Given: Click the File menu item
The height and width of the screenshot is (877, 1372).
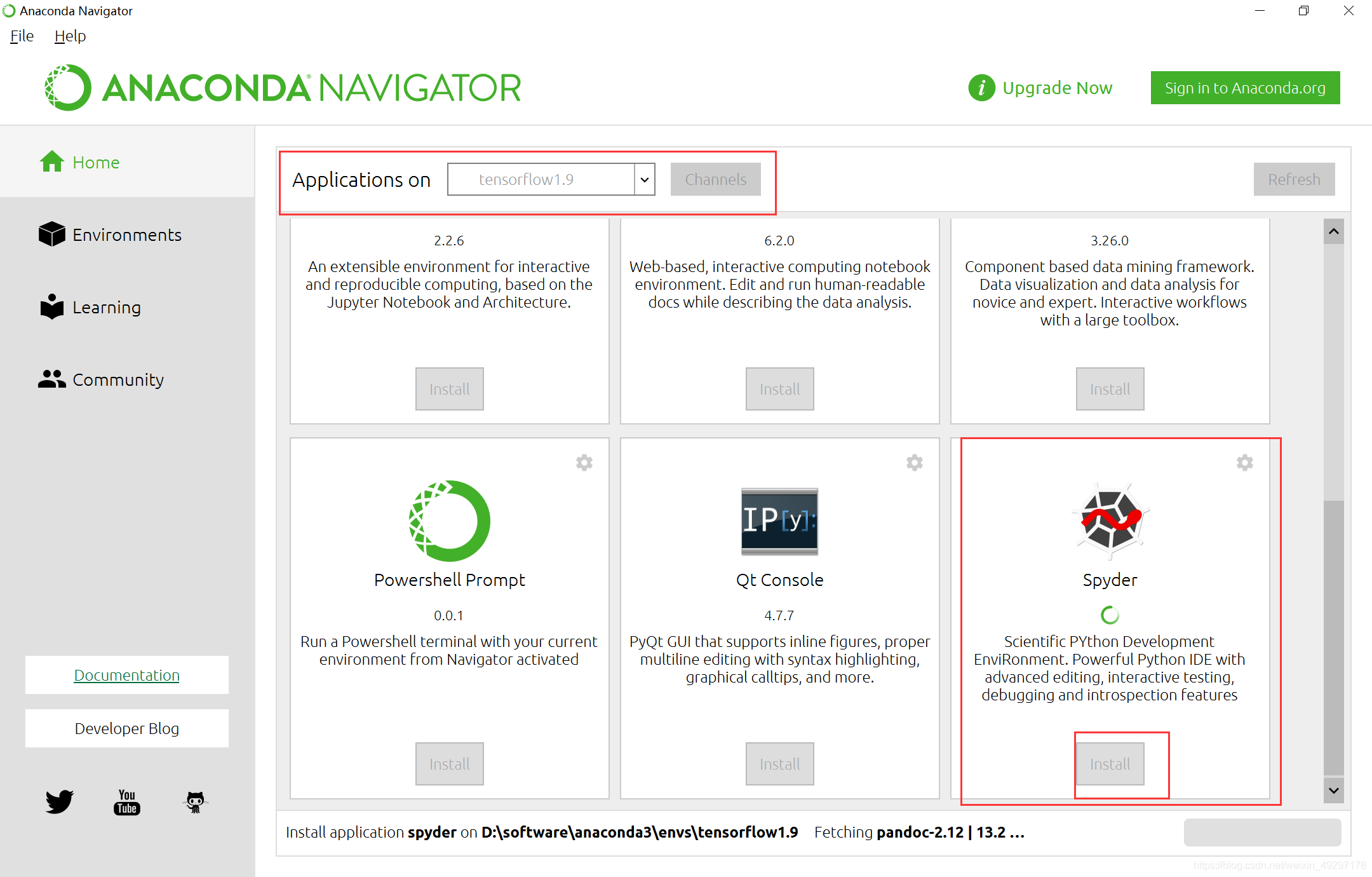Looking at the screenshot, I should (x=21, y=36).
